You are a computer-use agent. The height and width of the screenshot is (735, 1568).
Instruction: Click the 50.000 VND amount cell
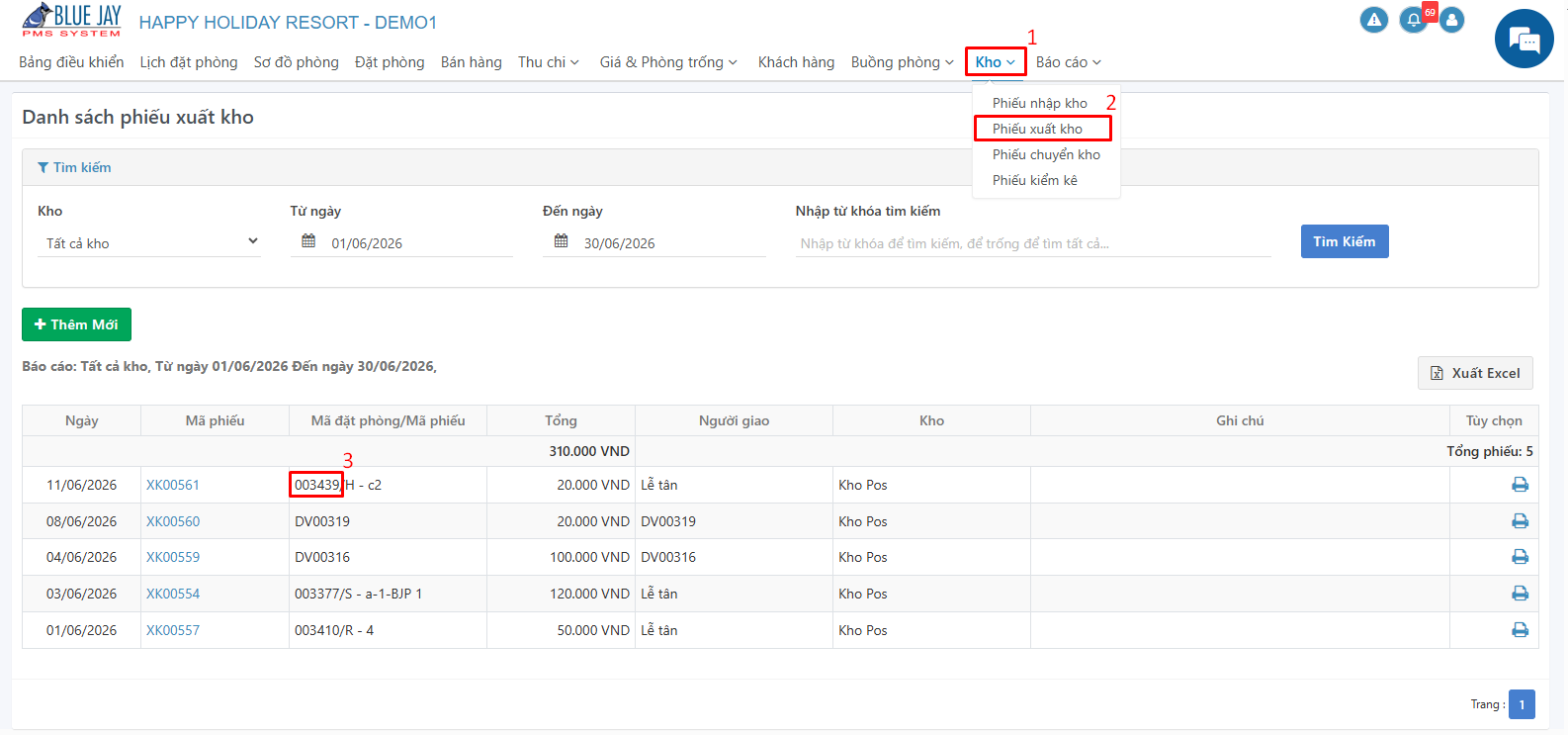(x=561, y=630)
